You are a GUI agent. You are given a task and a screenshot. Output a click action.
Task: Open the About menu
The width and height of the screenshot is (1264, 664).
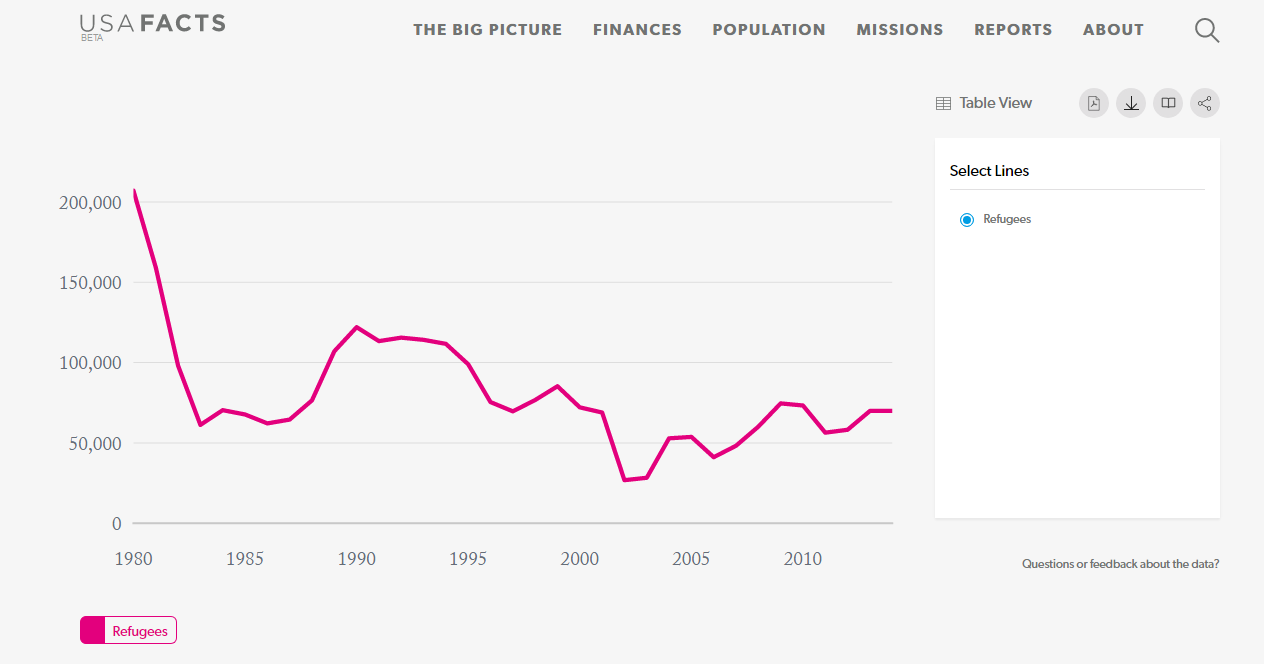click(x=1113, y=30)
